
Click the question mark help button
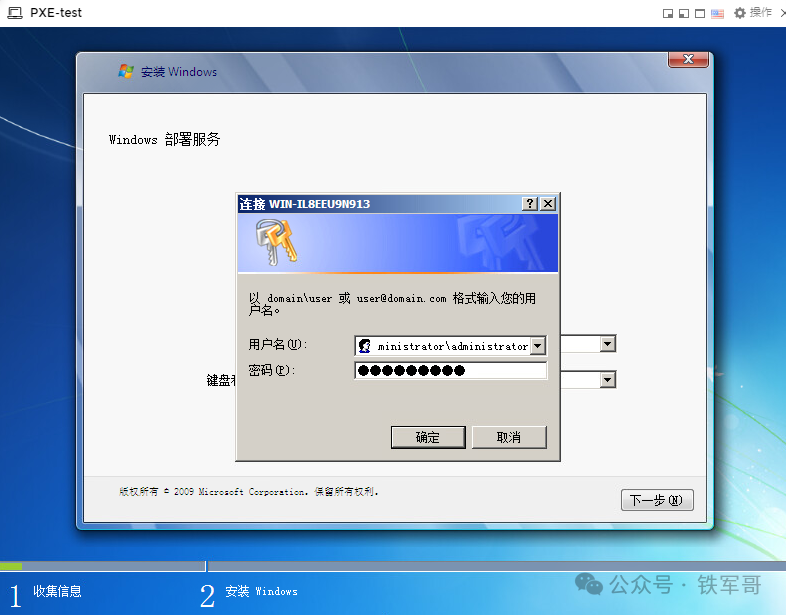(x=530, y=203)
